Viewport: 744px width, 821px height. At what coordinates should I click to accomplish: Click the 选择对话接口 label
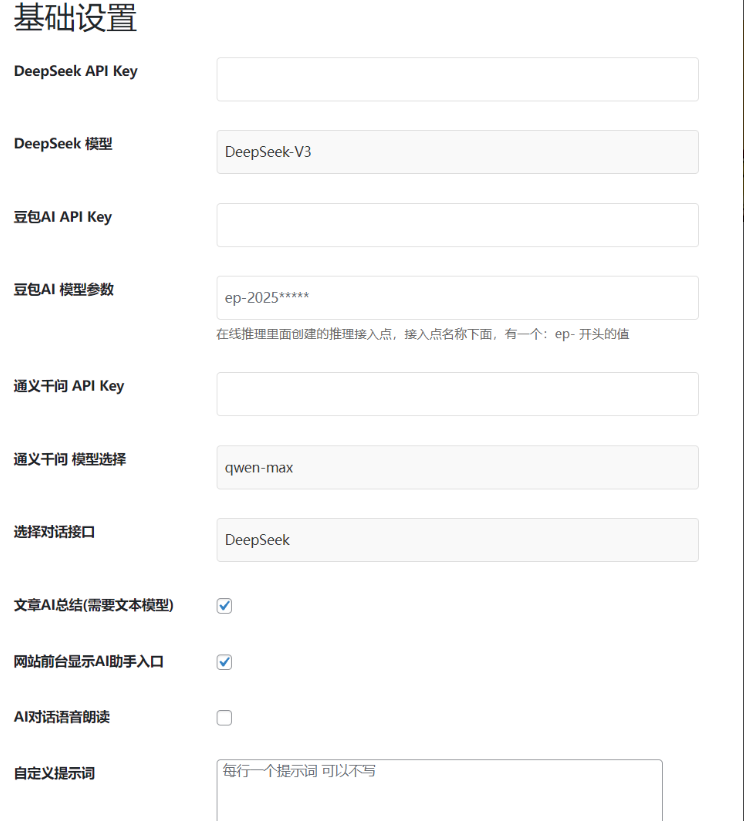[x=54, y=532]
